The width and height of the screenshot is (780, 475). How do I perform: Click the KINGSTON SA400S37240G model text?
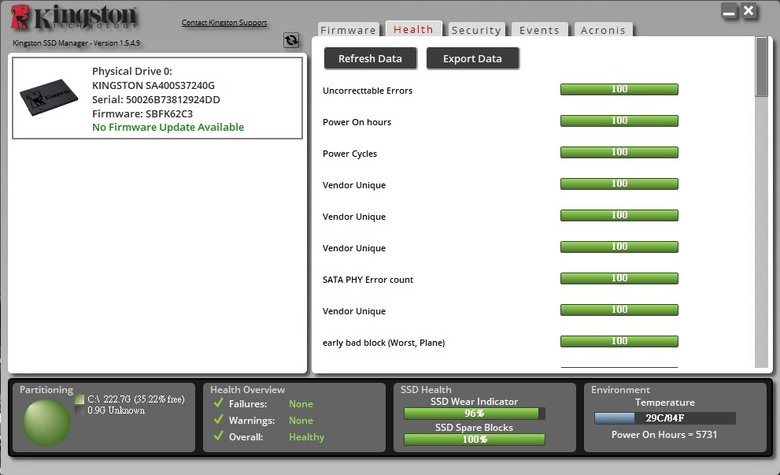coord(153,86)
